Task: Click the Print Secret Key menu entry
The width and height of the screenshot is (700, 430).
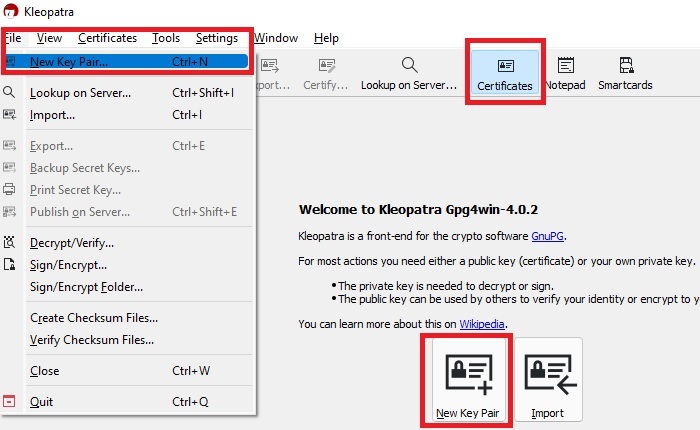Action: [x=126, y=190]
